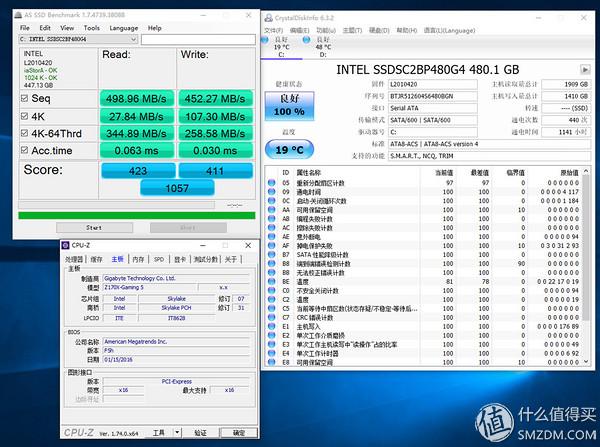Switch to 处理器 tab in CPU-Z
Image resolution: width=600 pixels, height=447 pixels.
(74, 259)
